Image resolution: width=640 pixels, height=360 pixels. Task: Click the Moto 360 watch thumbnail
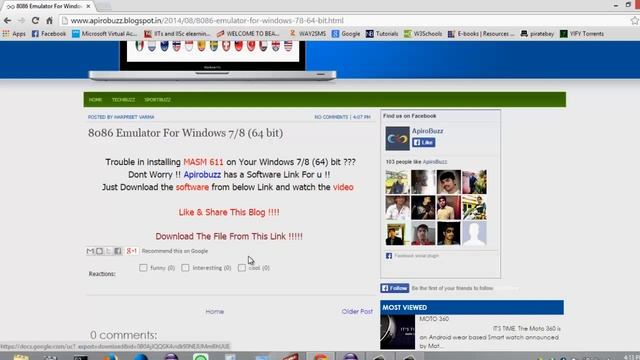coord(398,332)
